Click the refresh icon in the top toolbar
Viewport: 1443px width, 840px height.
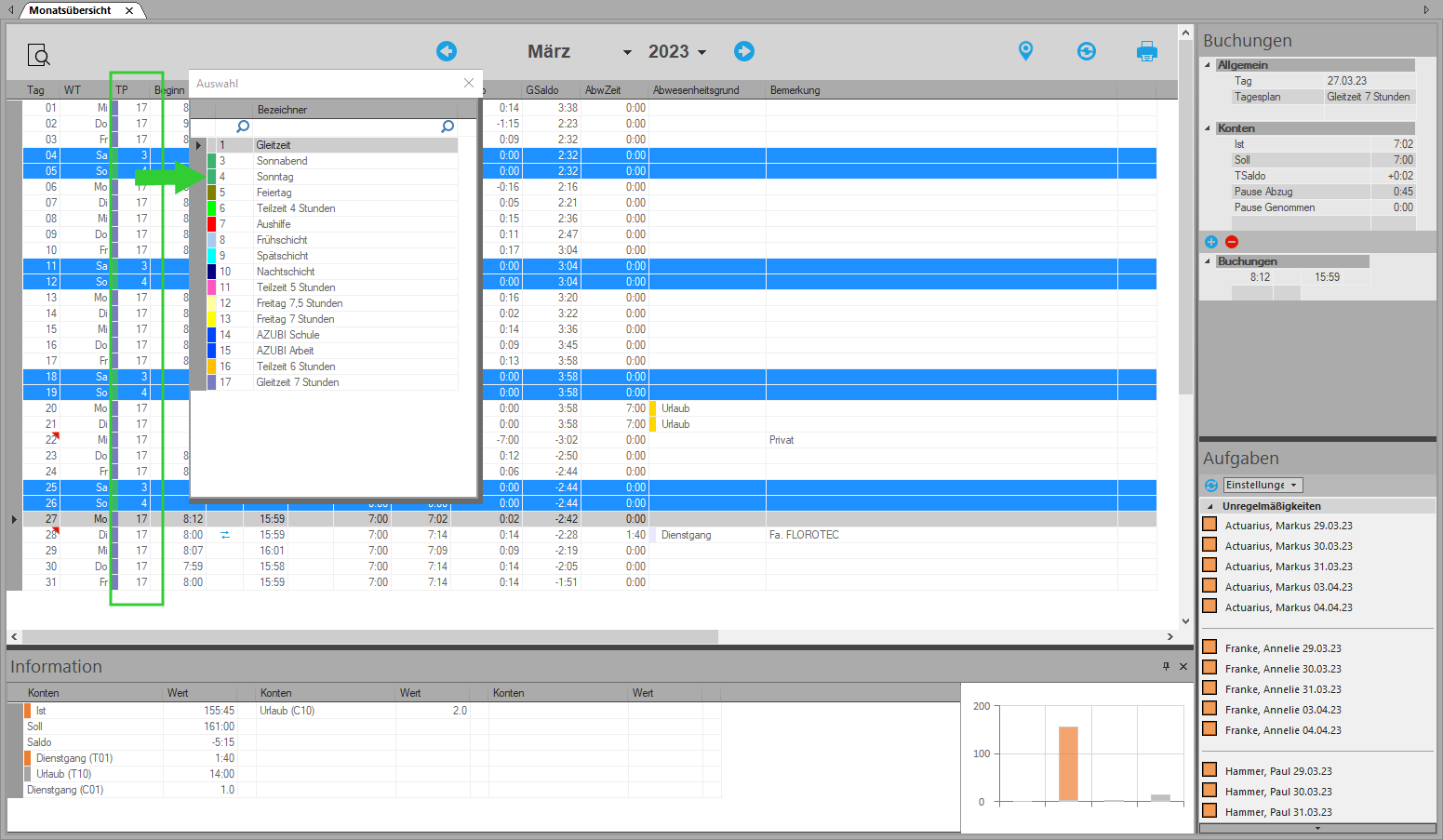coord(1086,51)
